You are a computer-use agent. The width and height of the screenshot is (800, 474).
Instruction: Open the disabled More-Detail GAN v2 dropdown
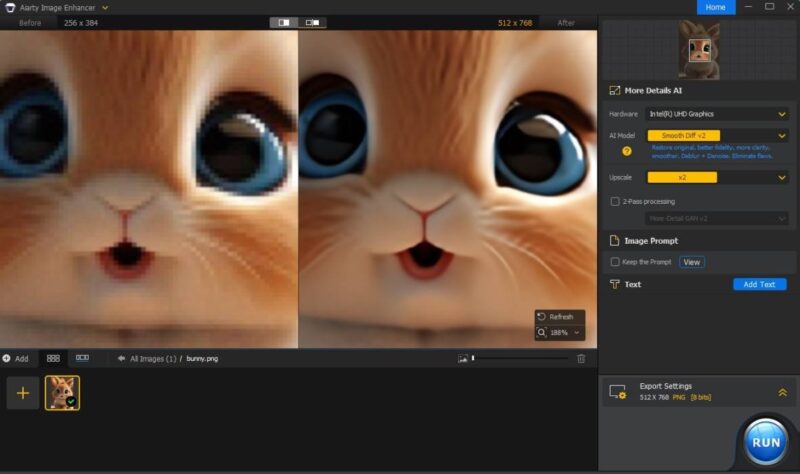click(x=717, y=218)
